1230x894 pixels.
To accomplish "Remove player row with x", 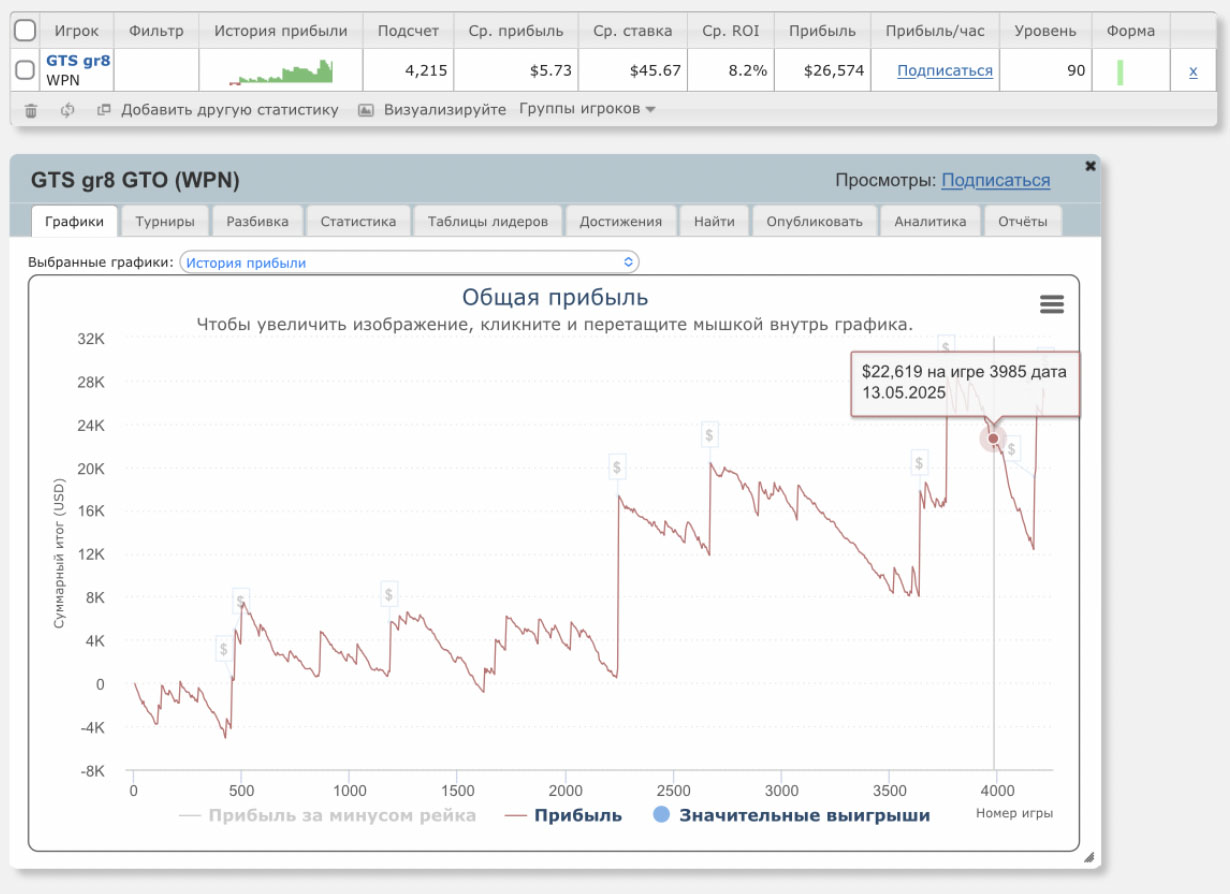I will (x=1193, y=71).
